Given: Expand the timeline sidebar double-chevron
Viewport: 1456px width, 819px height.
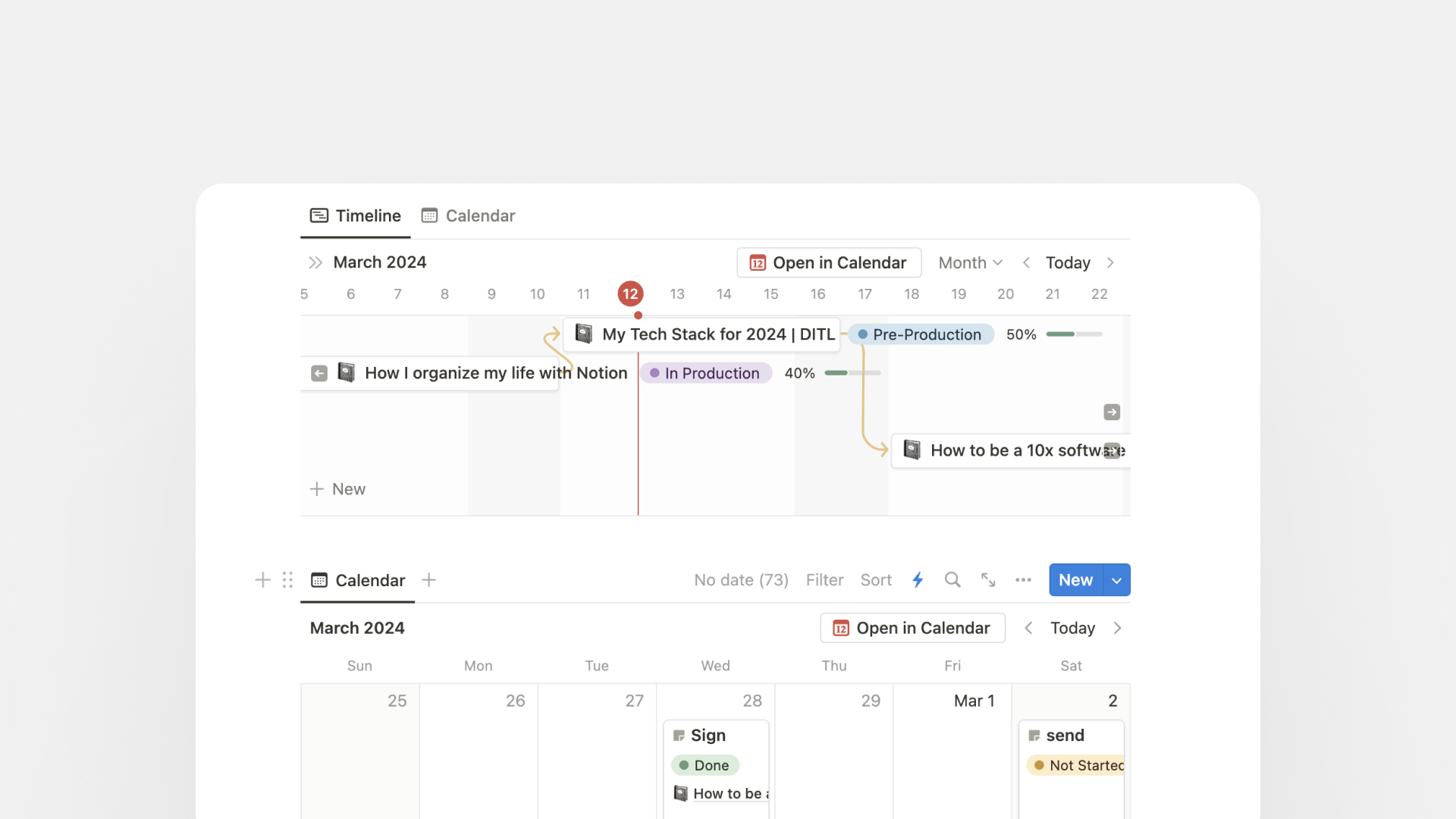Looking at the screenshot, I should click(x=315, y=262).
